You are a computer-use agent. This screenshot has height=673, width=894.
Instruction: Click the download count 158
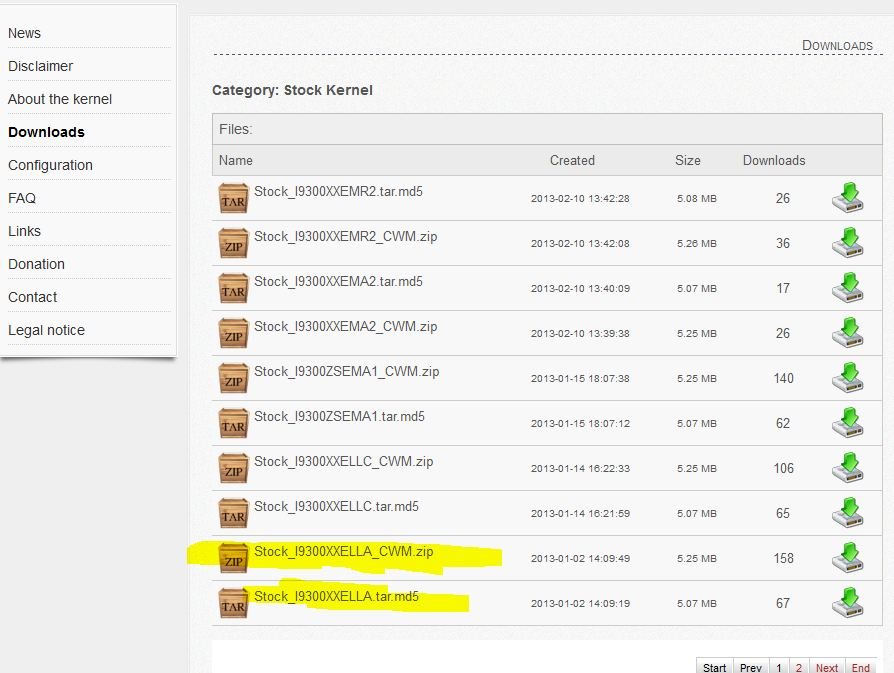coord(783,558)
